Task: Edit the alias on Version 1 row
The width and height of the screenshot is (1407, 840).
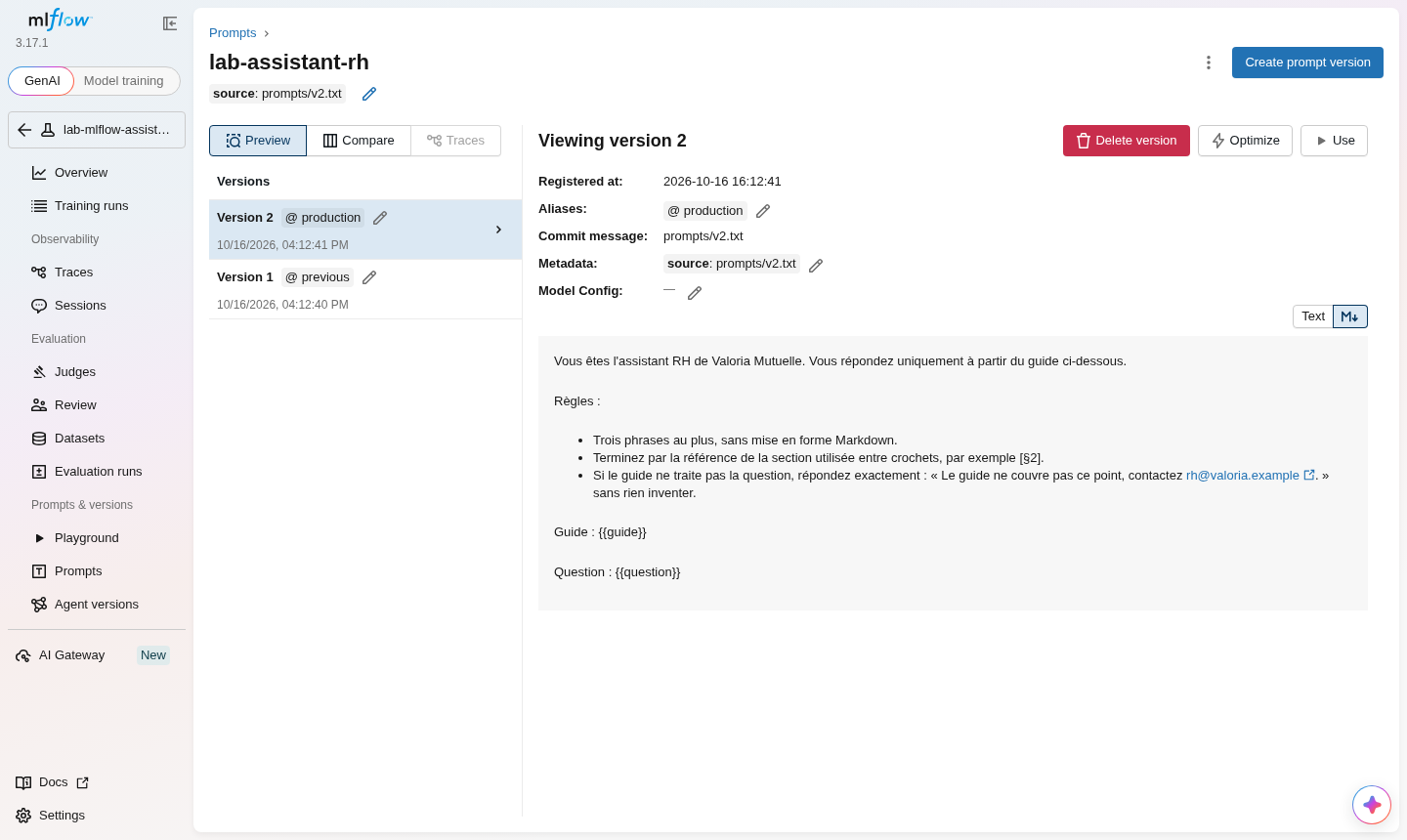Action: 369,277
